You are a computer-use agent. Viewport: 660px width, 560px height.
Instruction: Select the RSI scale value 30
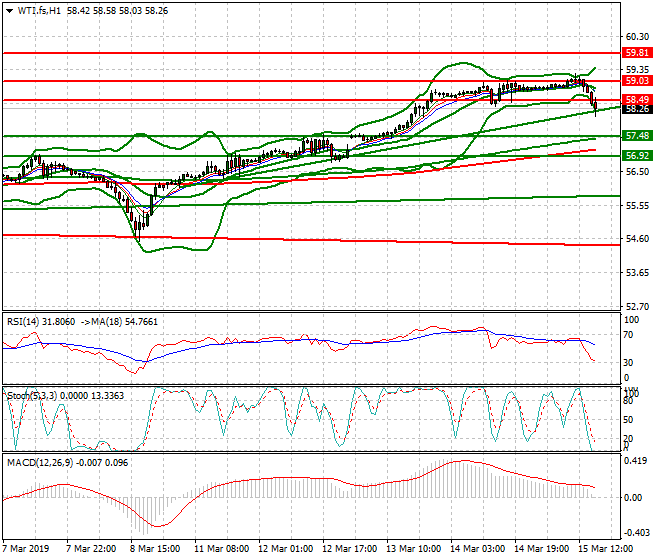[628, 363]
